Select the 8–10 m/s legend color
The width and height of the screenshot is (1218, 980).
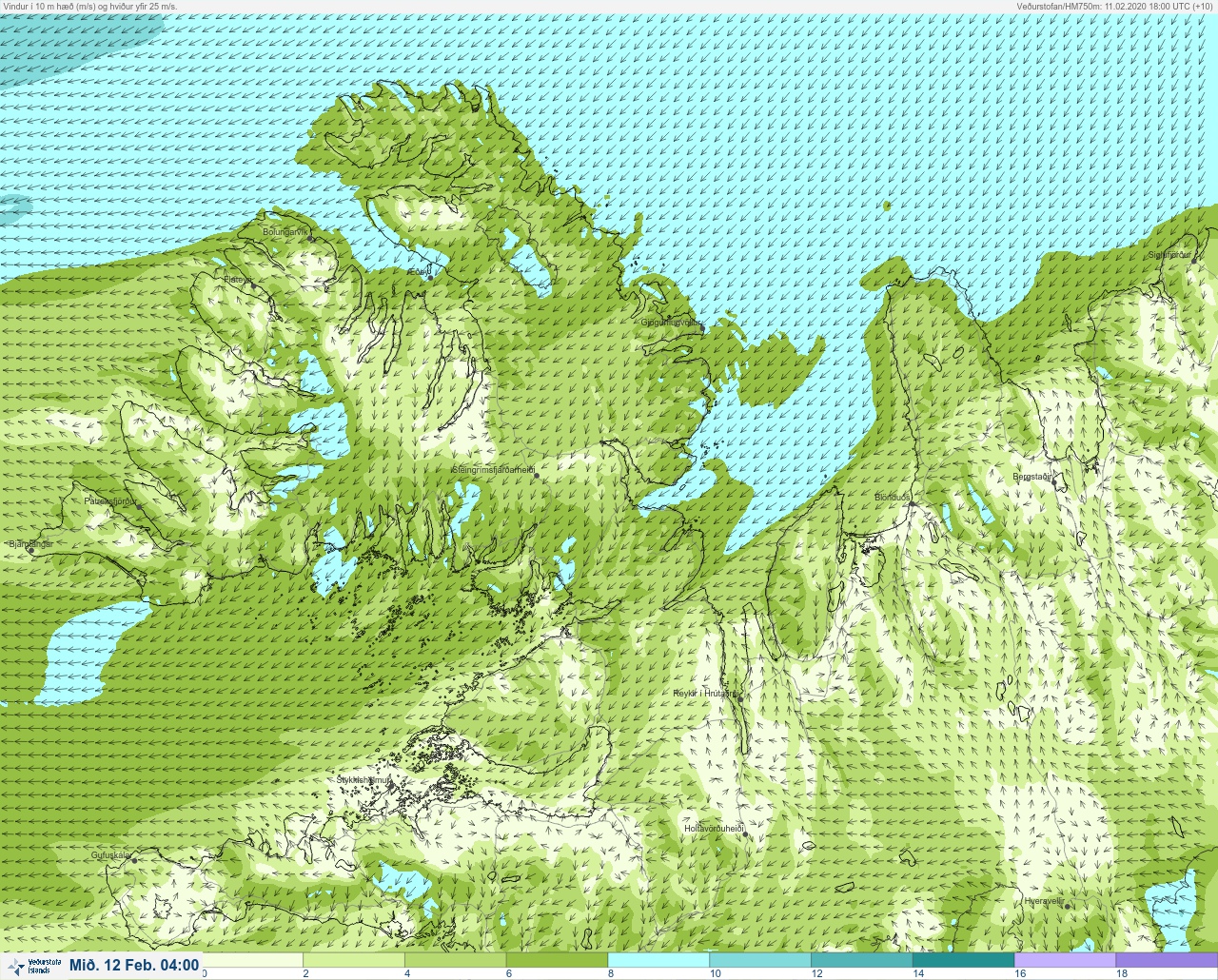click(658, 960)
